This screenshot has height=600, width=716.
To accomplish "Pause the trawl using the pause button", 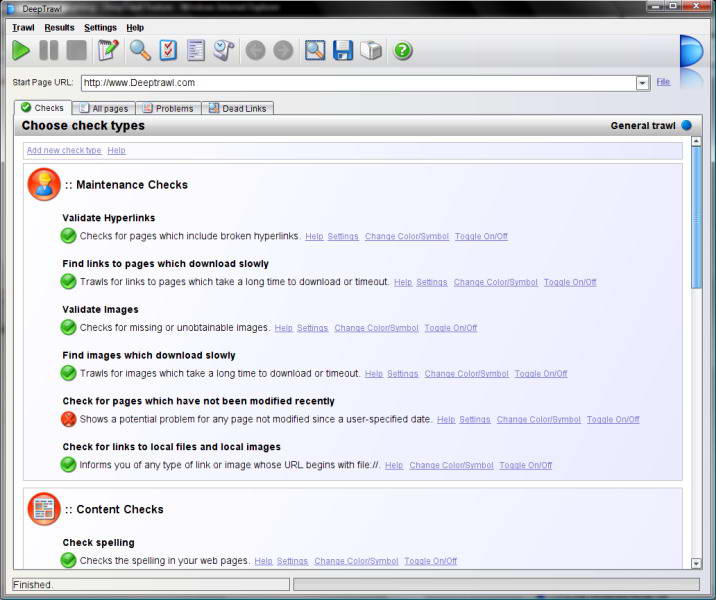I will pos(49,50).
